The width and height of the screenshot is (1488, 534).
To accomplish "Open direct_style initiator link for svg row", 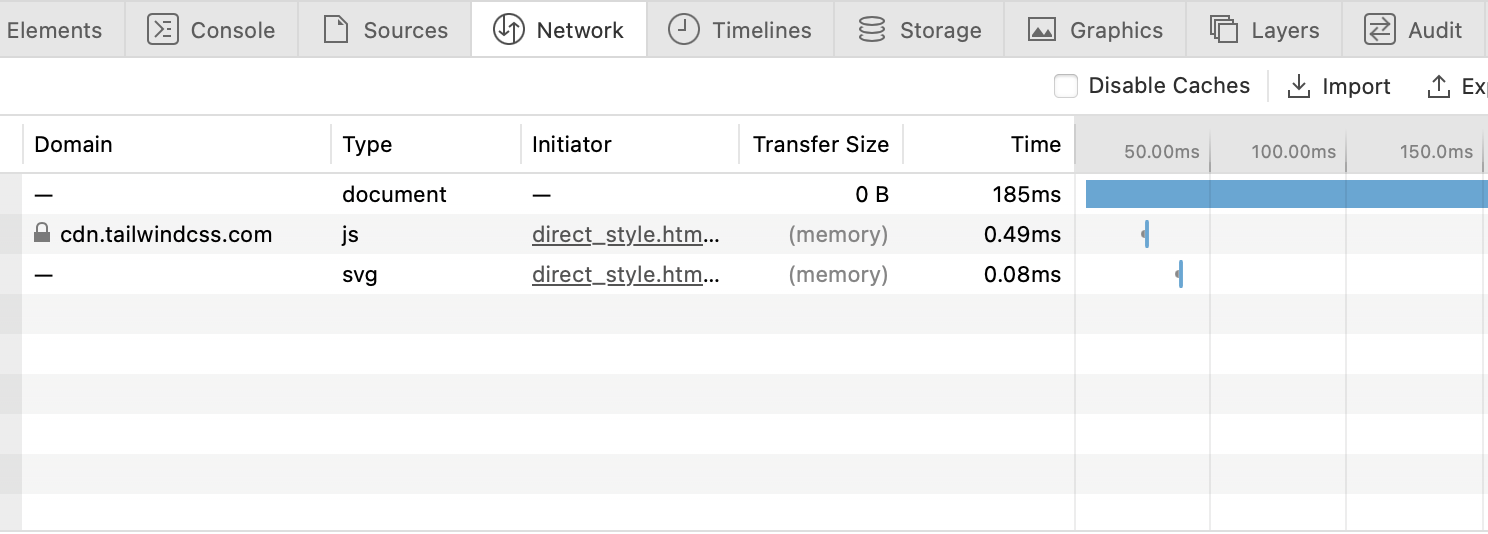I will pos(625,275).
